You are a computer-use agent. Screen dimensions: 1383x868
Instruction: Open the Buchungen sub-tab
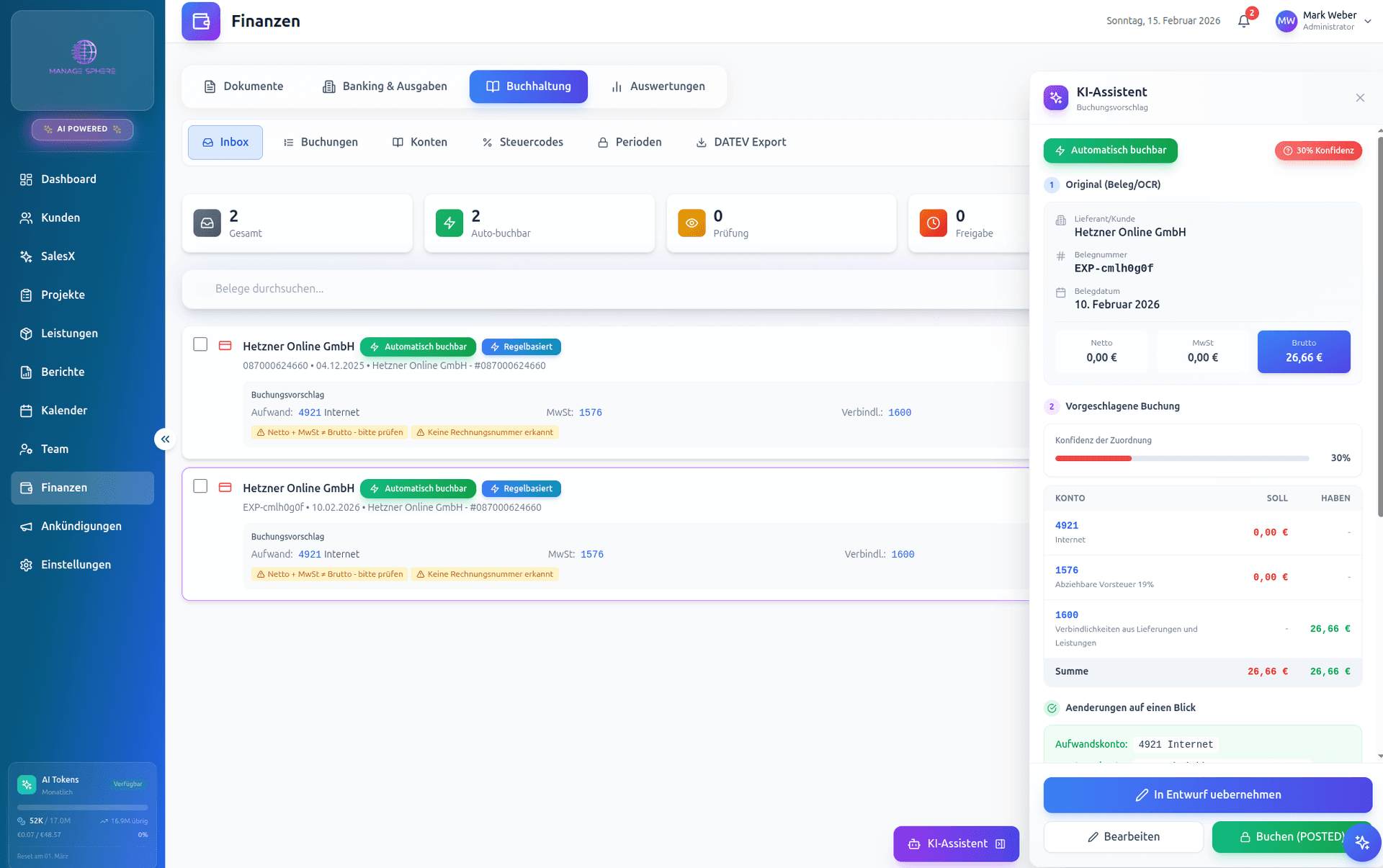click(321, 142)
